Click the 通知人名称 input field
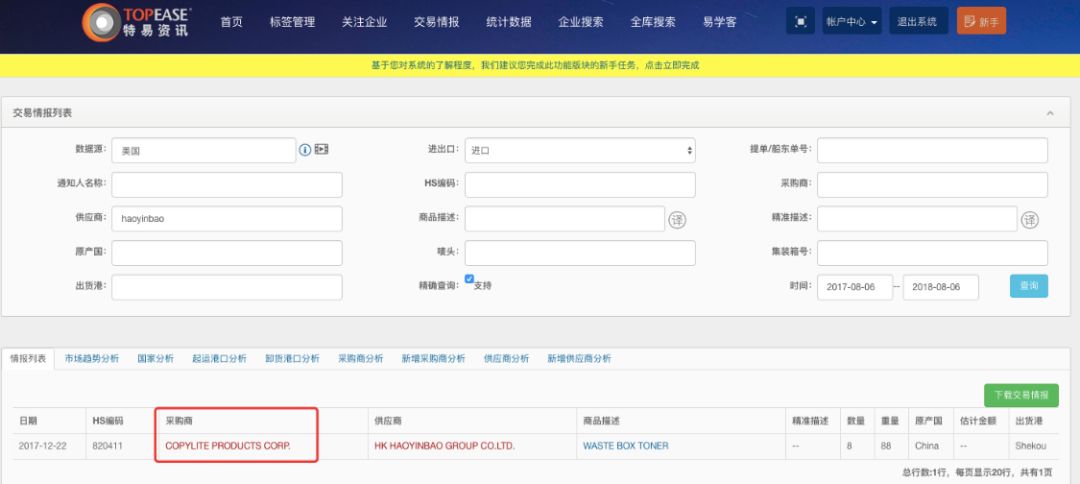The width and height of the screenshot is (1080, 484). (x=227, y=185)
